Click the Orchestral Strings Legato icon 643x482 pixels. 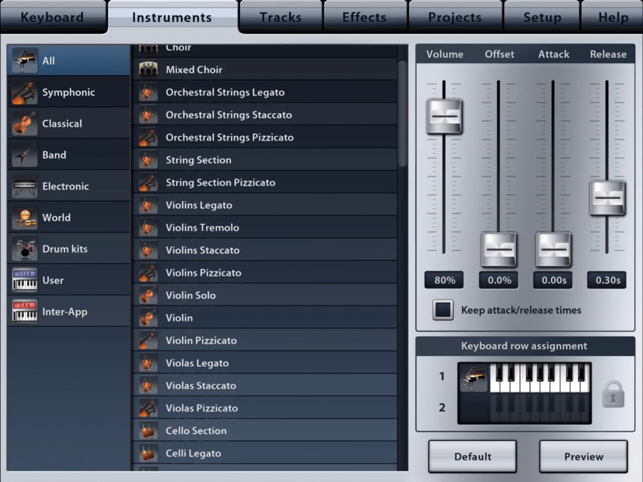point(148,92)
